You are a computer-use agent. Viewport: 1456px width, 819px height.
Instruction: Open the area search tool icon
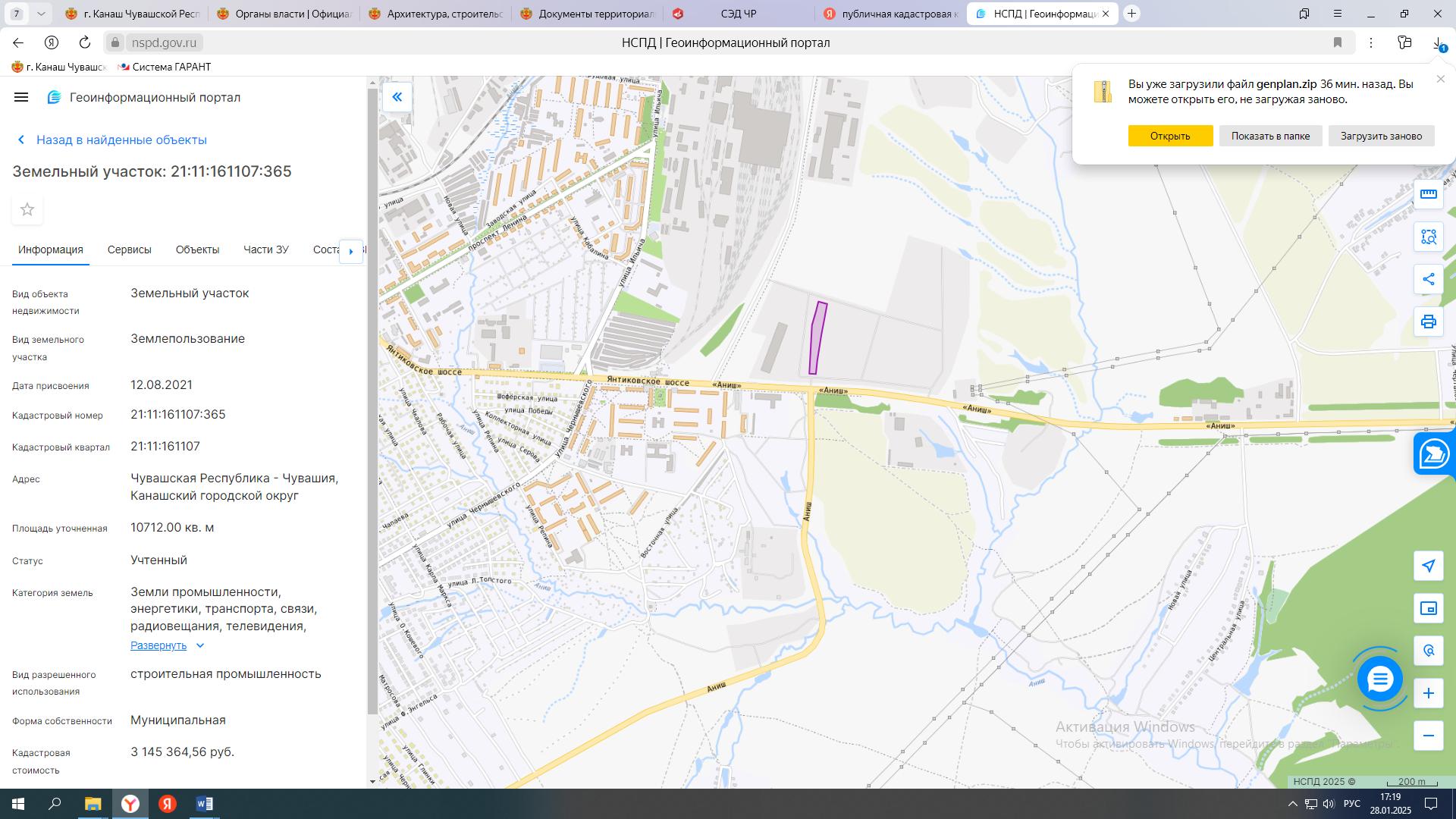tap(1429, 237)
